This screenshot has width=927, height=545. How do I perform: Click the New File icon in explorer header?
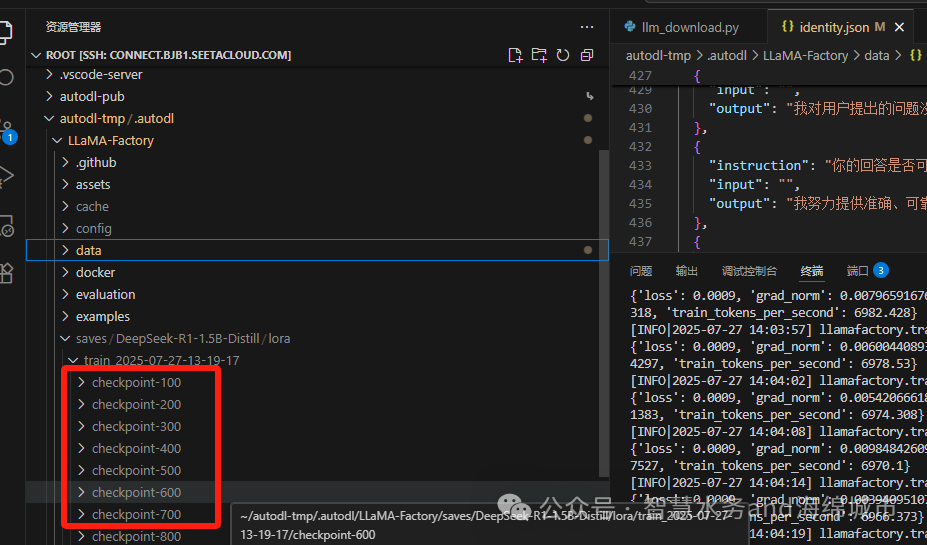pos(515,55)
